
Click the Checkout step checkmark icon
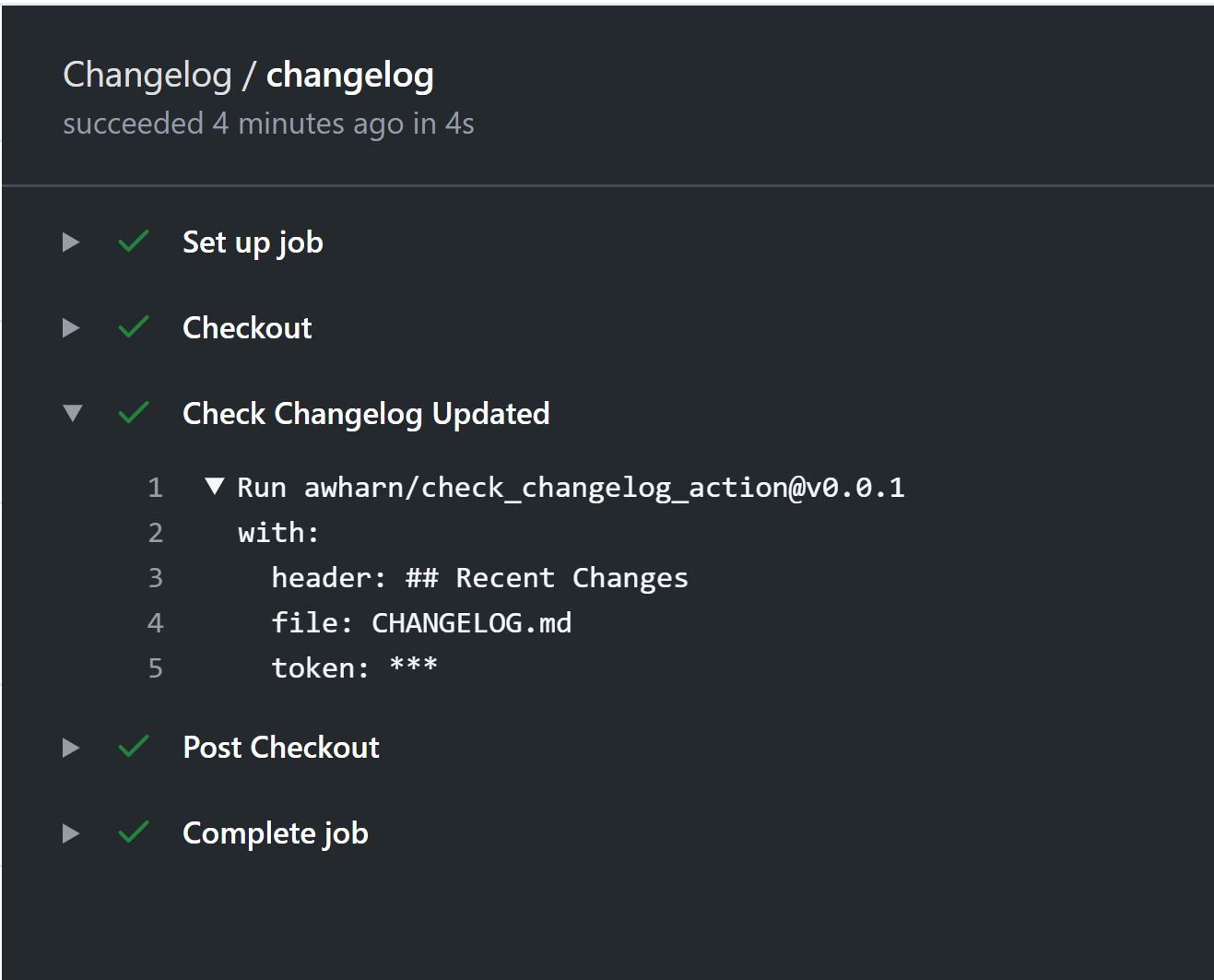tap(132, 327)
